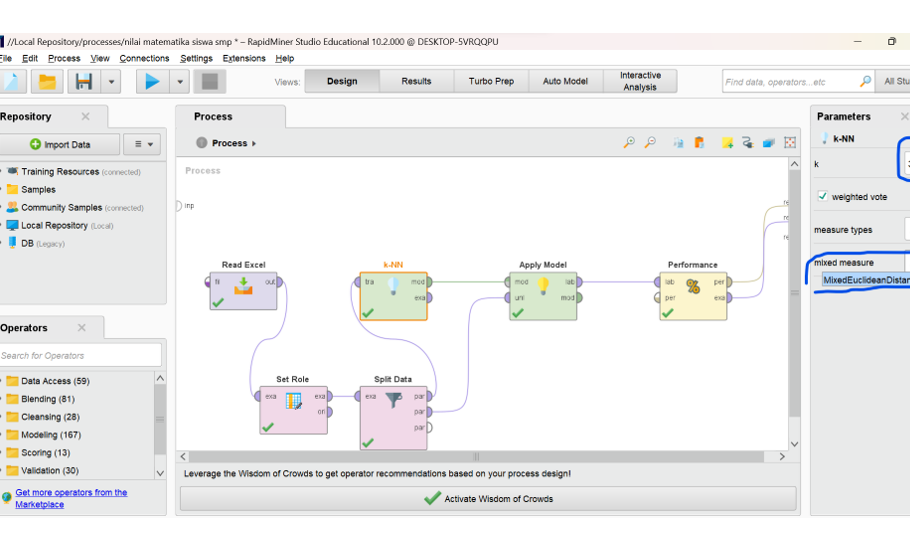This screenshot has width=910, height=534.
Task: Click the blue operator order icon
Action: 769,143
